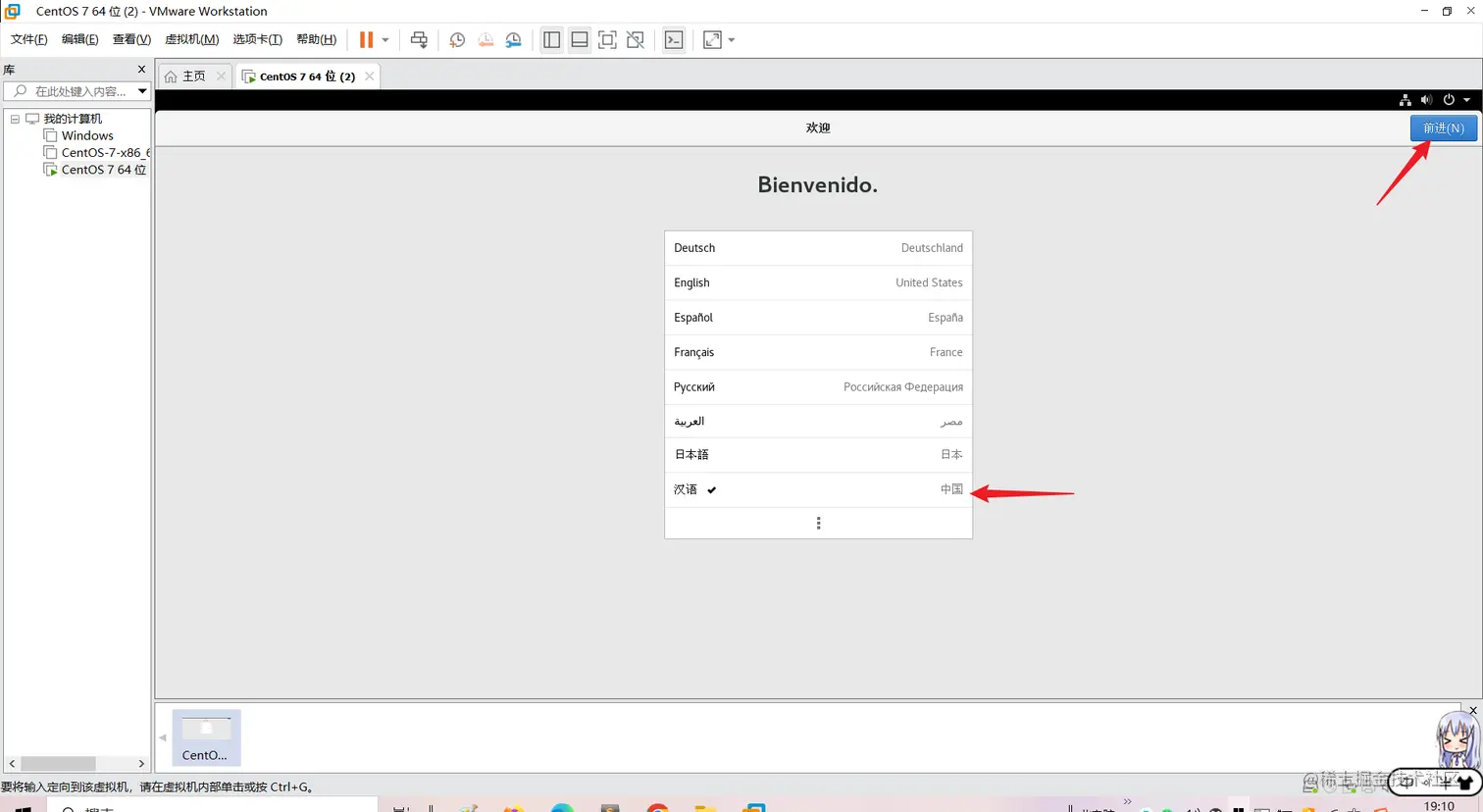Choose 汉语 中国 language row
Screen dimensions: 1483x812
[818, 489]
